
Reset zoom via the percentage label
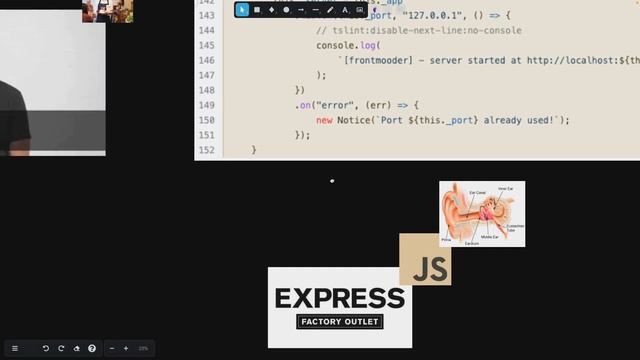pos(143,349)
